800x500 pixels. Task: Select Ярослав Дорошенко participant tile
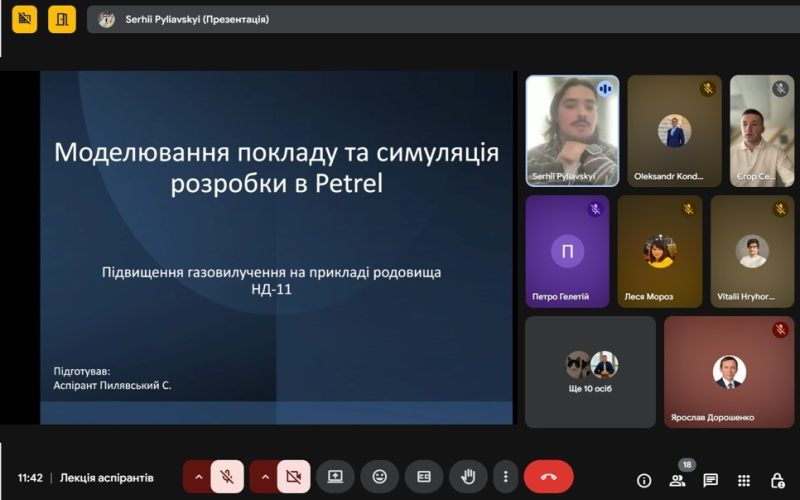[x=729, y=372]
